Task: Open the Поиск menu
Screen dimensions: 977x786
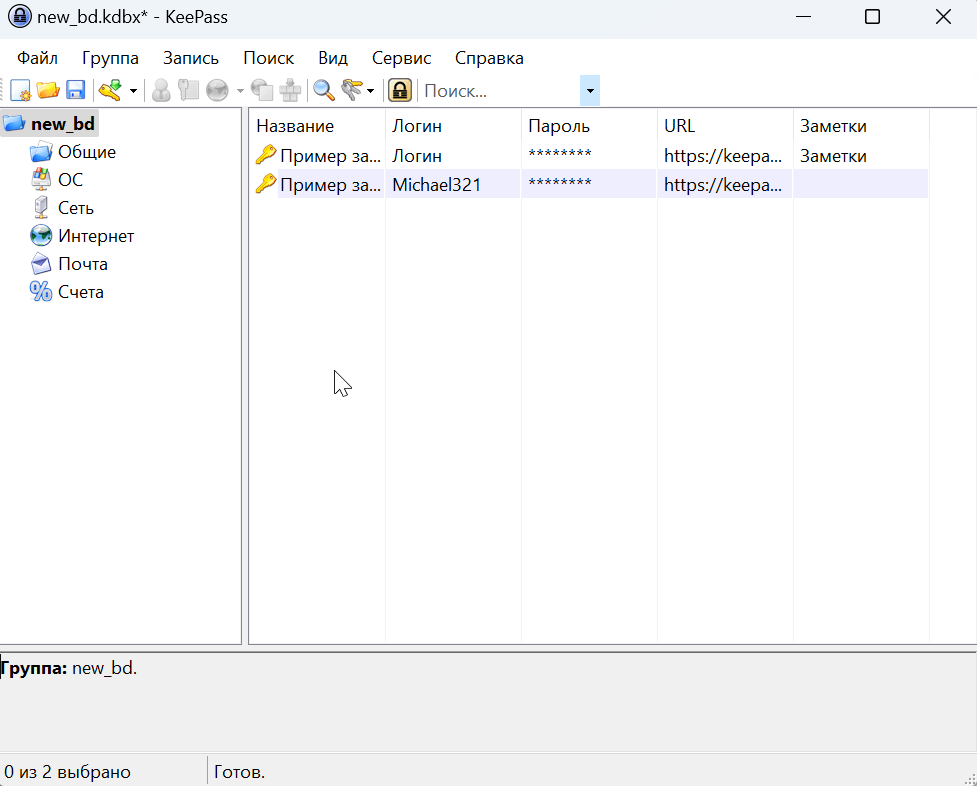Action: pos(269,58)
